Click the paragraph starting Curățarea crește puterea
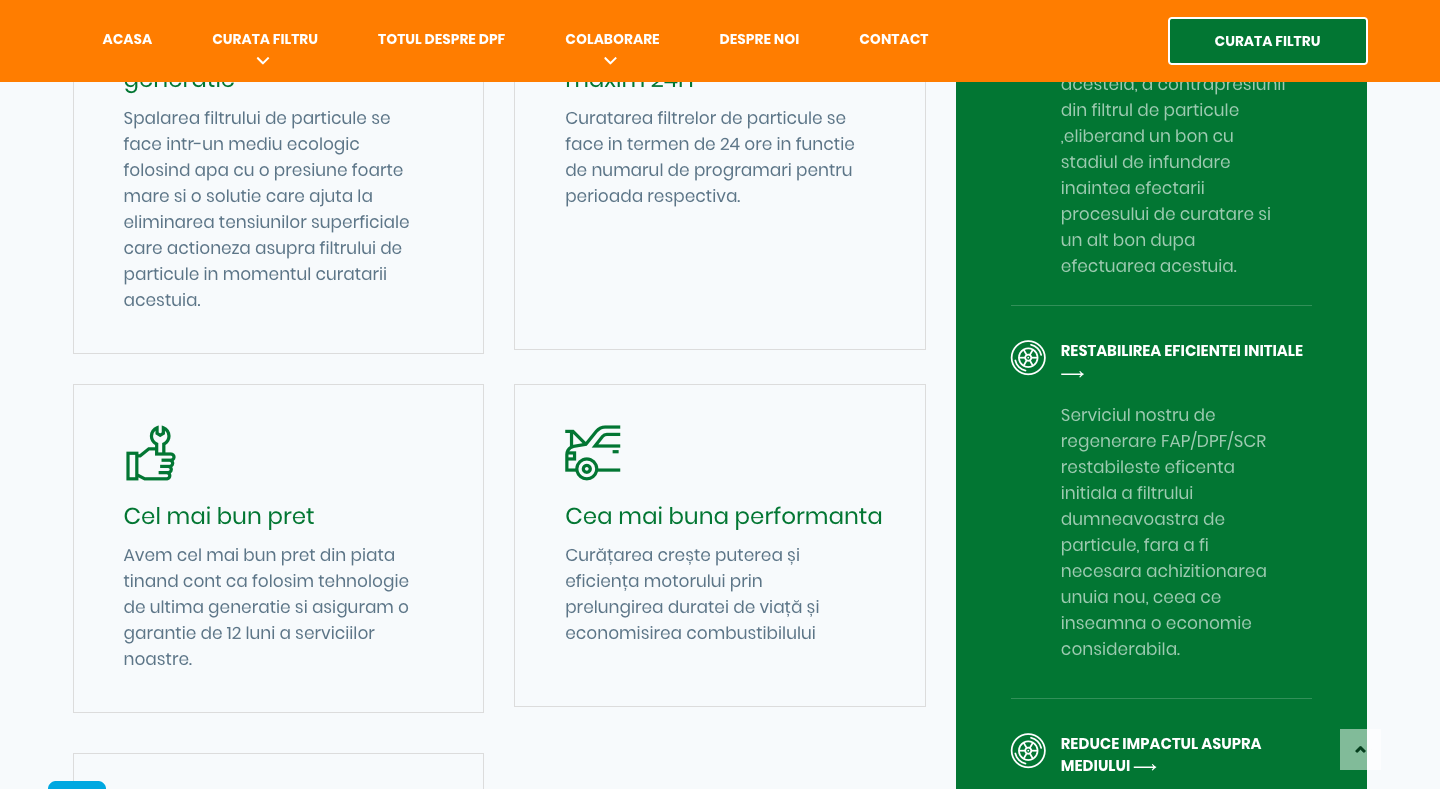The width and height of the screenshot is (1440, 789). (x=692, y=594)
